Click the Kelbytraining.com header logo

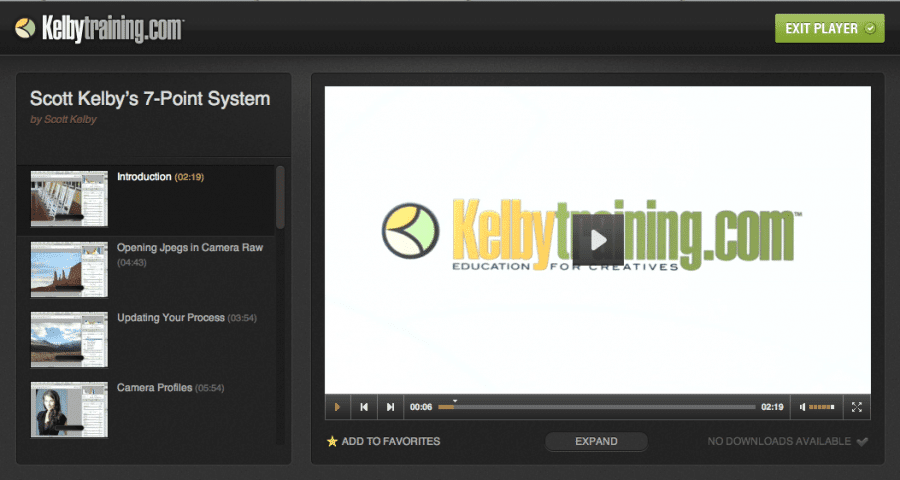click(x=99, y=29)
